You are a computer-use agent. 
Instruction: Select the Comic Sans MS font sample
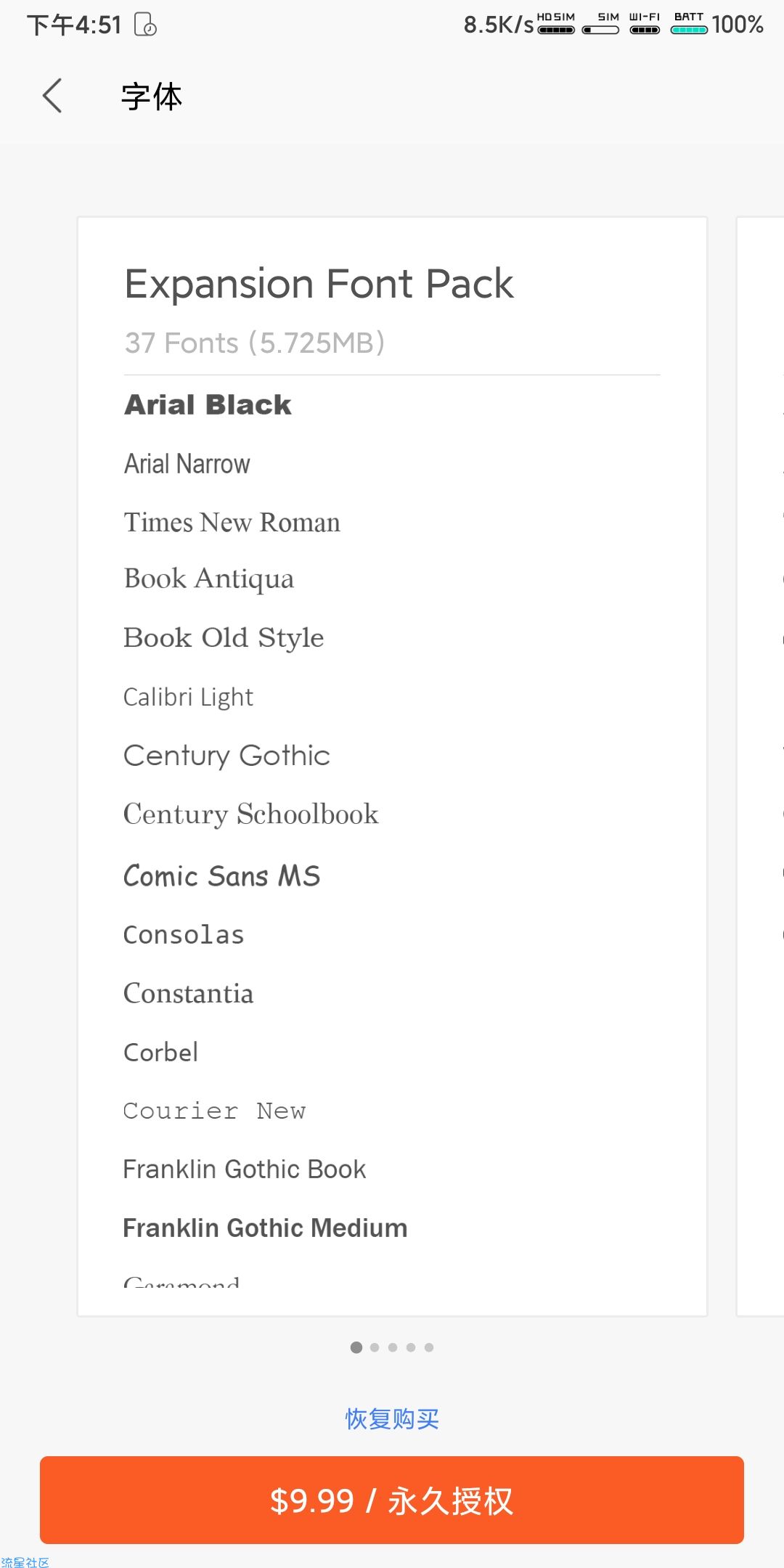pos(222,875)
